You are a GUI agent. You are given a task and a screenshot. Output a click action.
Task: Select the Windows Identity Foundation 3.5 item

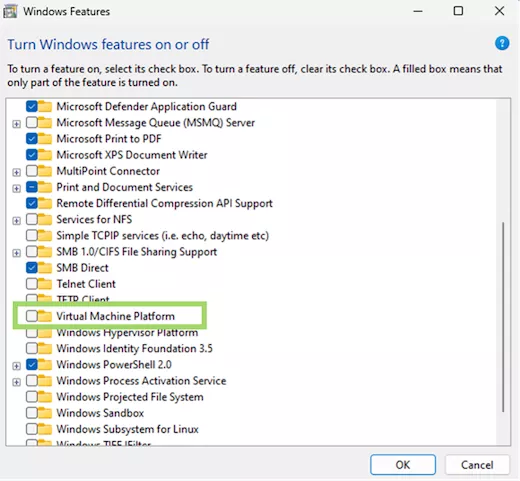[x=134, y=348]
